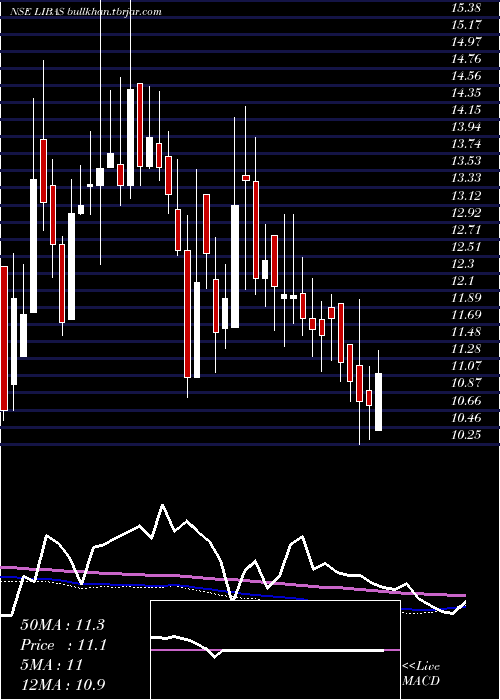Viewport: 500px width, 700px height.
Task: Select the 13.74 price axis label
Action: click(x=466, y=144)
